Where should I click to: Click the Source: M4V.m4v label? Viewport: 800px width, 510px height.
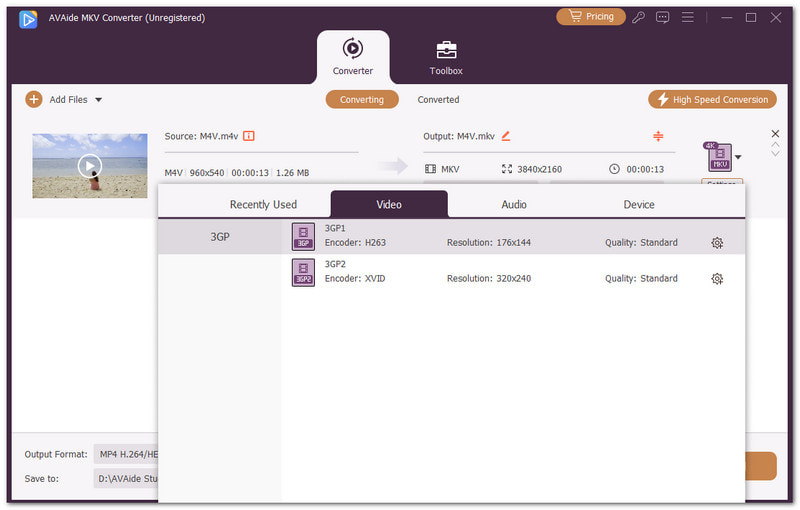click(x=201, y=136)
